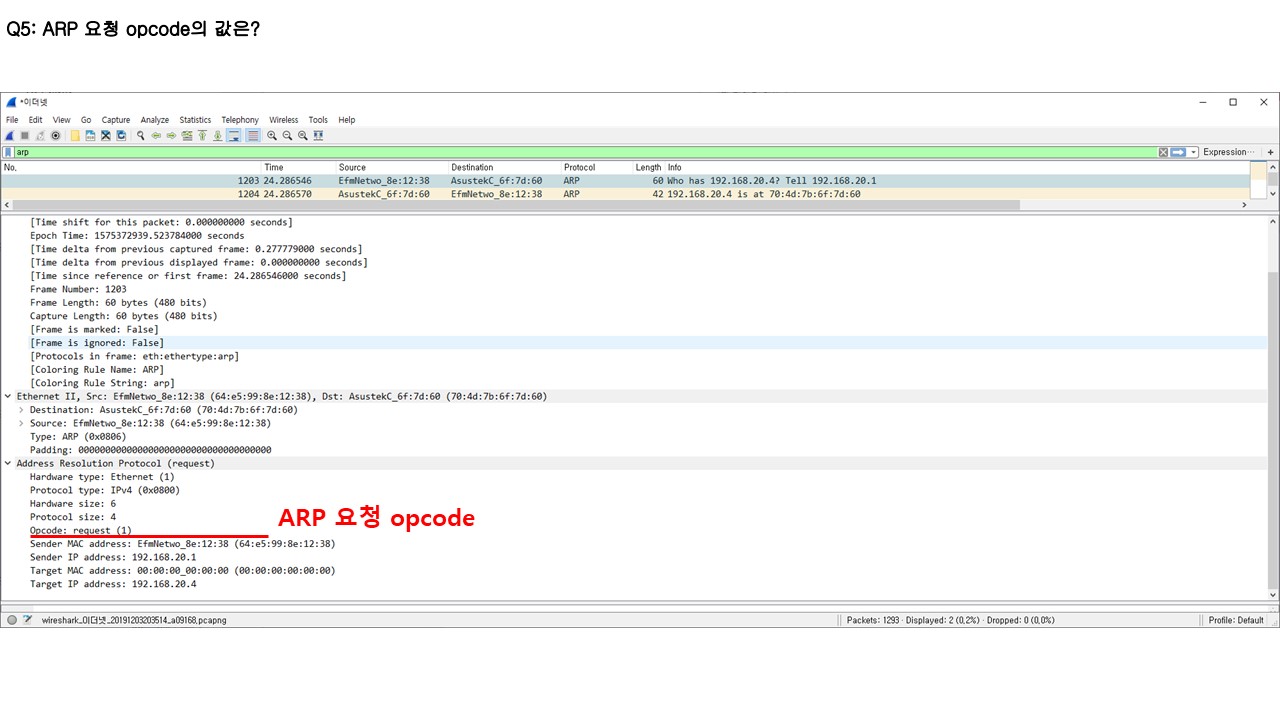Jump to the last packet
The height and width of the screenshot is (720, 1280).
[218, 135]
